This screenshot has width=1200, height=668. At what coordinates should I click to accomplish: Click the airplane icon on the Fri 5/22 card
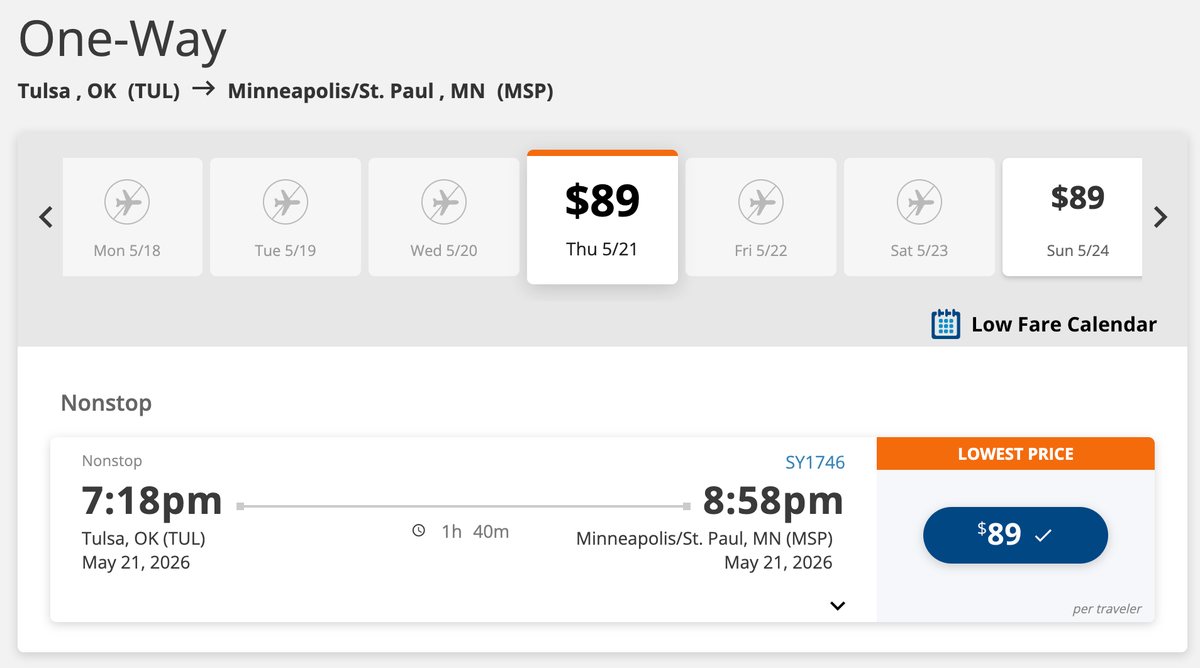coord(760,201)
